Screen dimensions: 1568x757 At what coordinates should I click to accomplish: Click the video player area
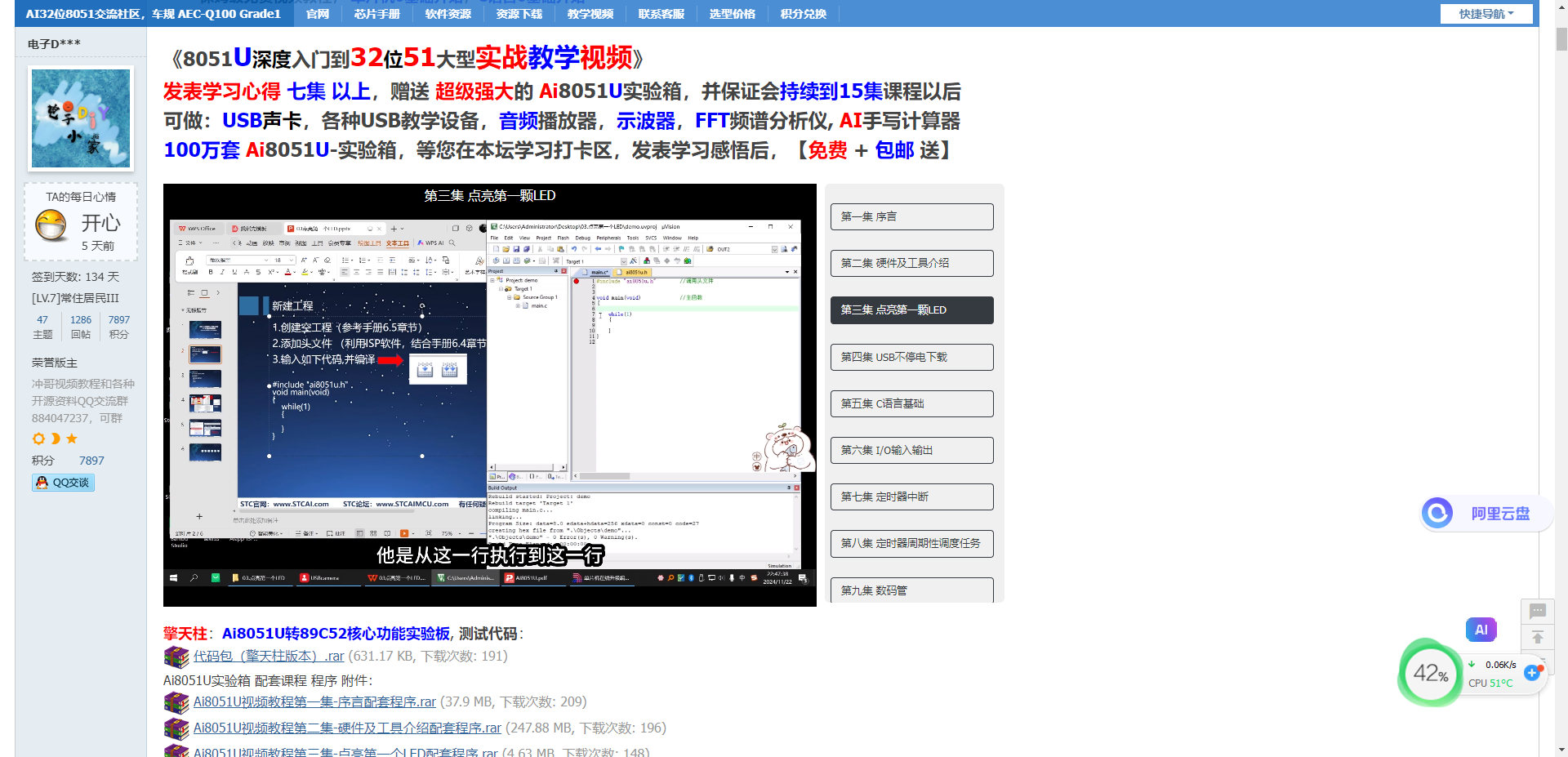click(489, 395)
